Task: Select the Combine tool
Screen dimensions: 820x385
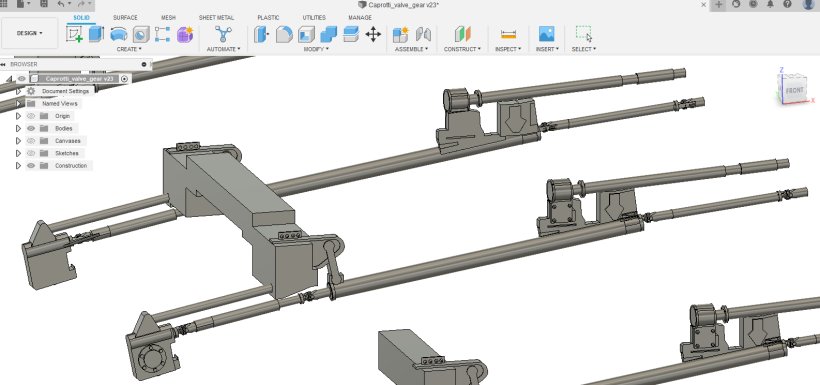Action: [328, 35]
